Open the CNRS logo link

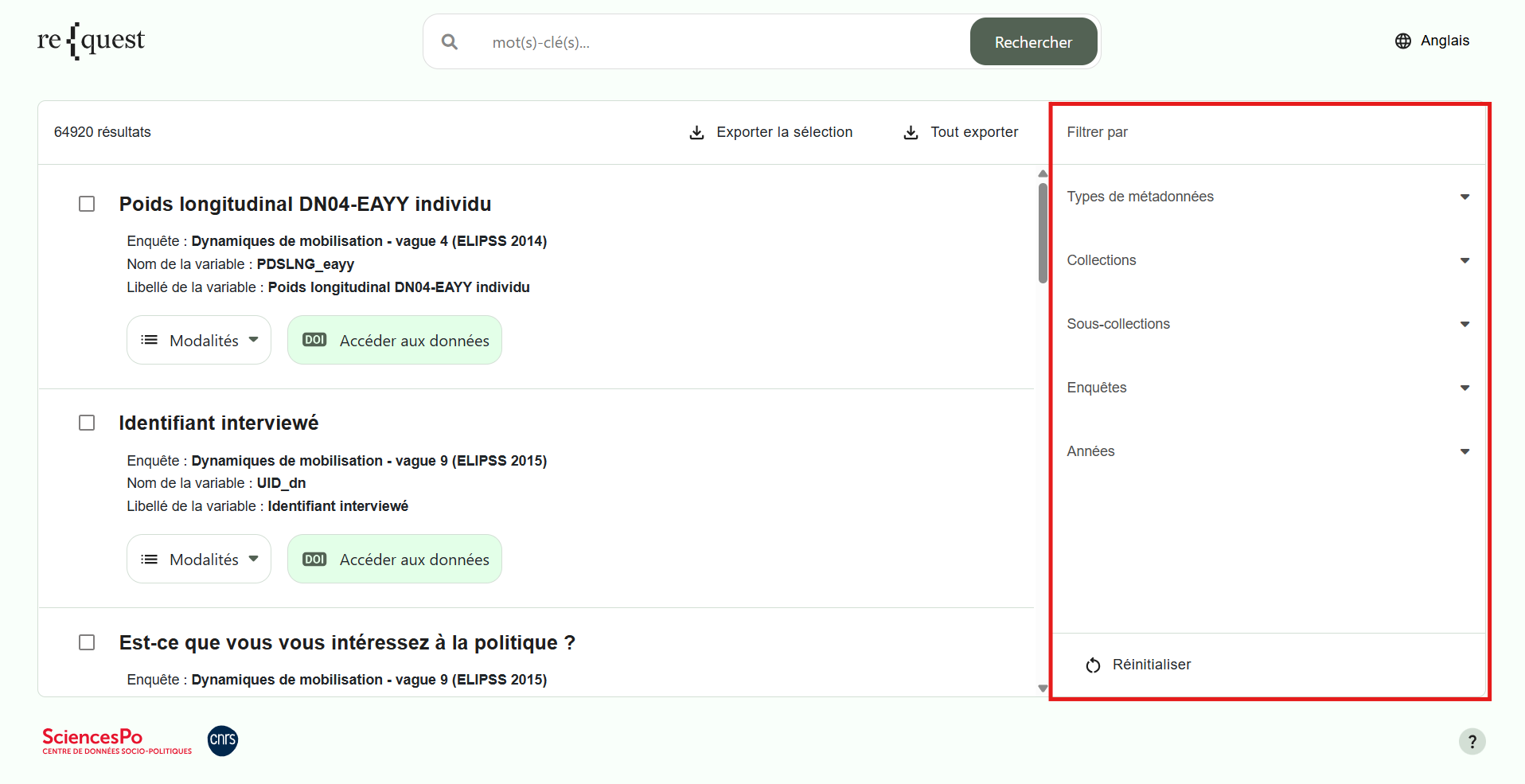[x=223, y=740]
